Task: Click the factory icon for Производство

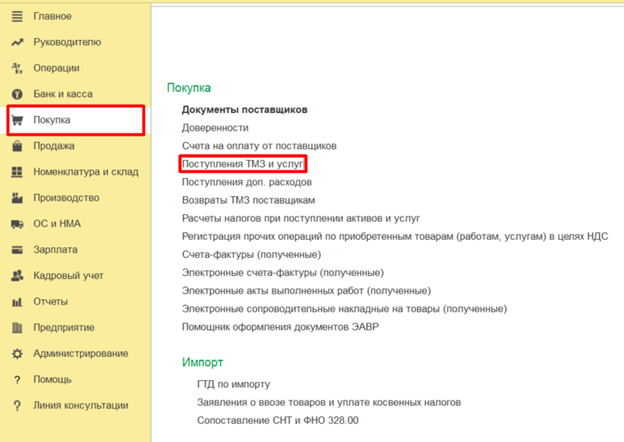Action: (16, 198)
